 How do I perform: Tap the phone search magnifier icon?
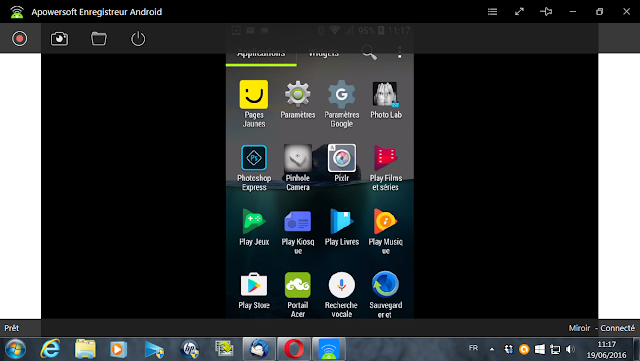[369, 52]
